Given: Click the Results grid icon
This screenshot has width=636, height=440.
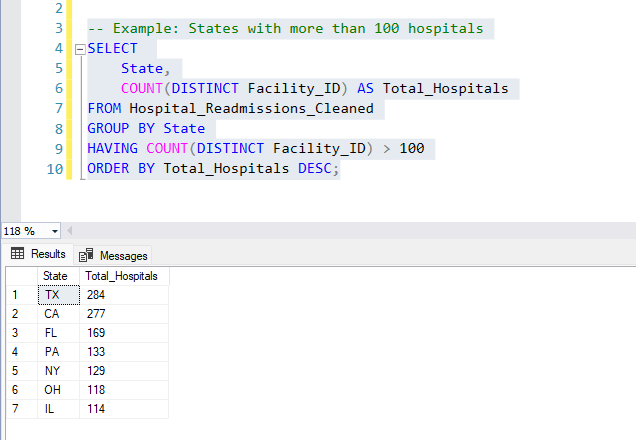Looking at the screenshot, I should click(17, 253).
